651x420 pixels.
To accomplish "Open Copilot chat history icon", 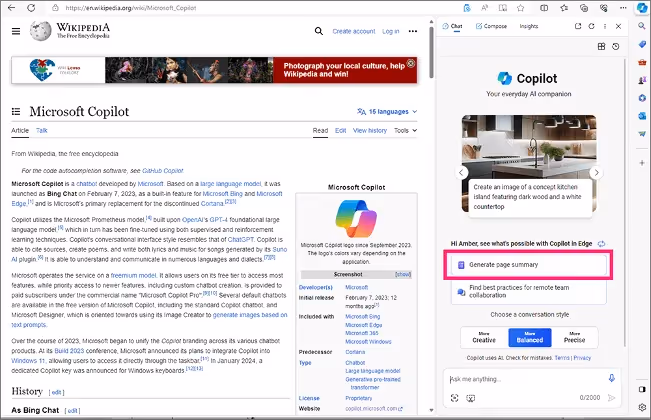I will (616, 46).
